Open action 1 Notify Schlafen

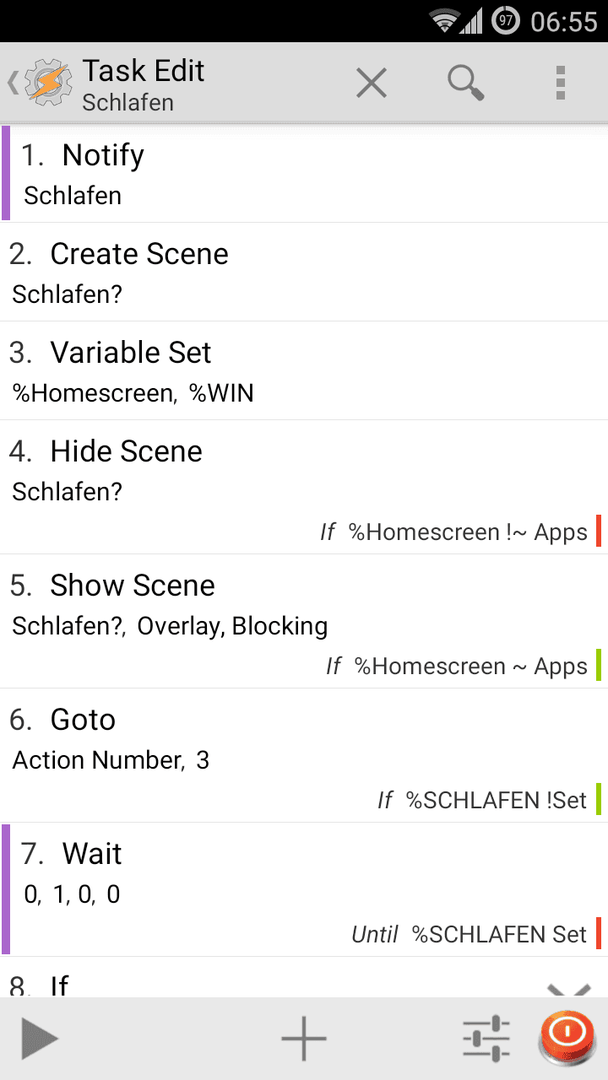tap(304, 174)
